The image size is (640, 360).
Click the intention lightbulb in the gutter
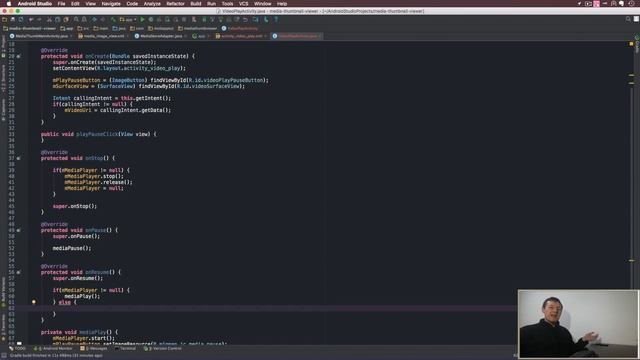coord(34,302)
